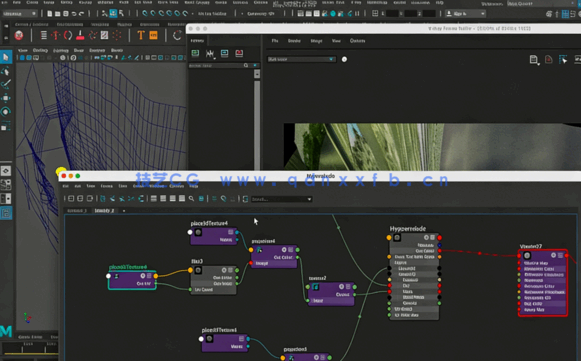The height and width of the screenshot is (361, 581).
Task: Click the Open Scene icon in status line
Action: pyautogui.click(x=57, y=14)
